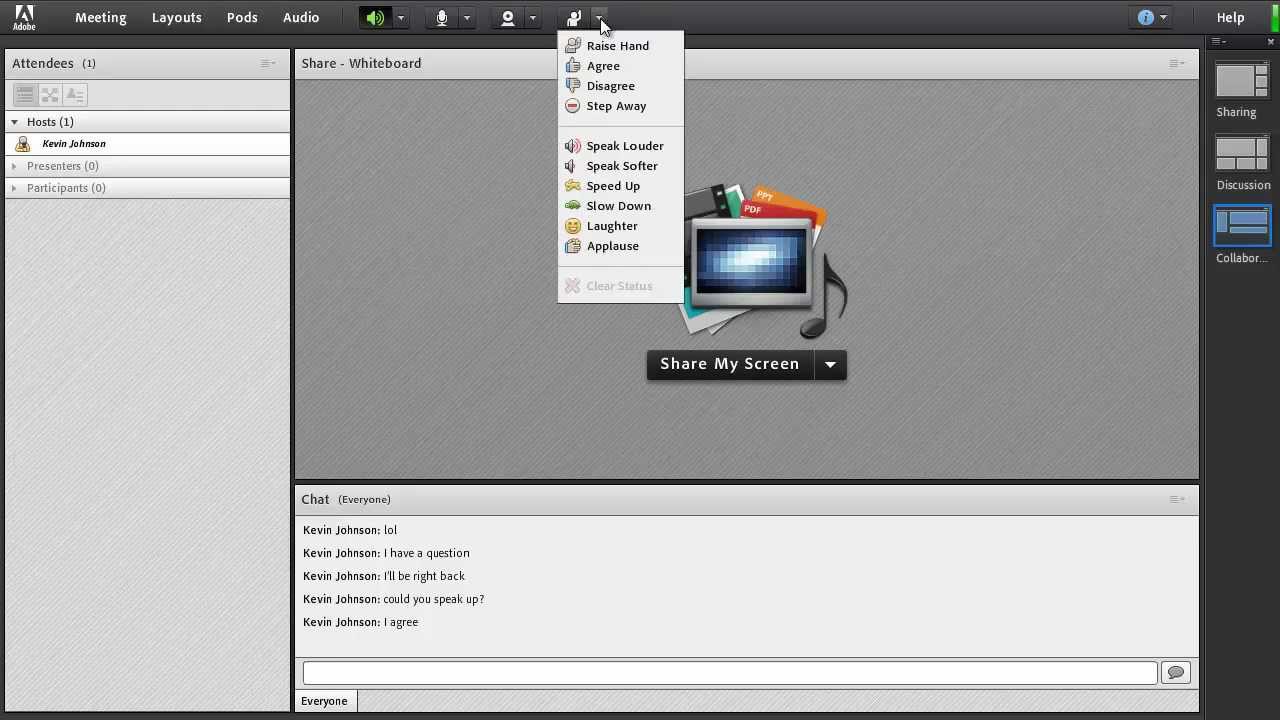
Task: Enable the microphone icon in the toolbar
Action: pyautogui.click(x=441, y=17)
